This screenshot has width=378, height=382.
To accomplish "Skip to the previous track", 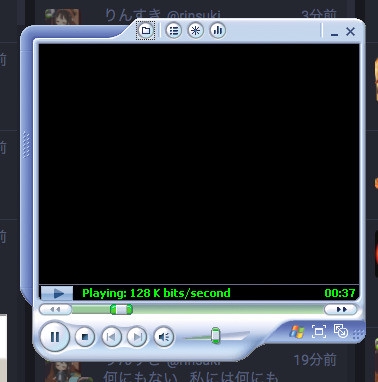I will pos(111,337).
